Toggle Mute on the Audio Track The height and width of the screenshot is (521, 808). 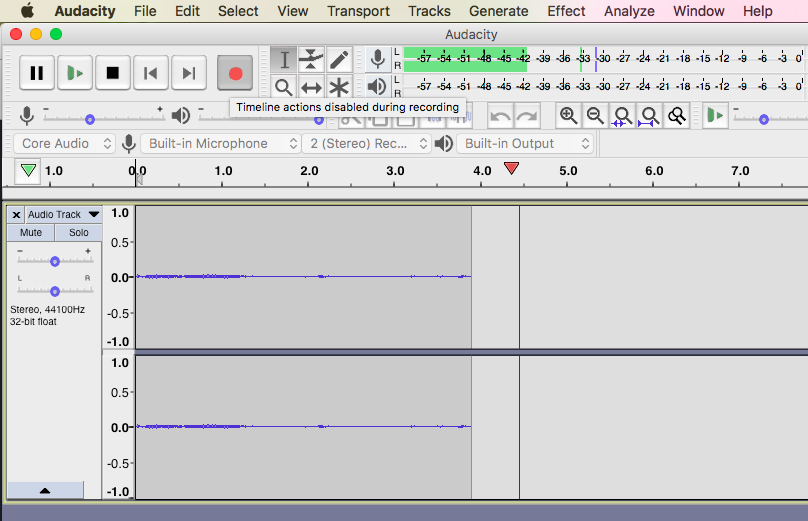click(31, 233)
